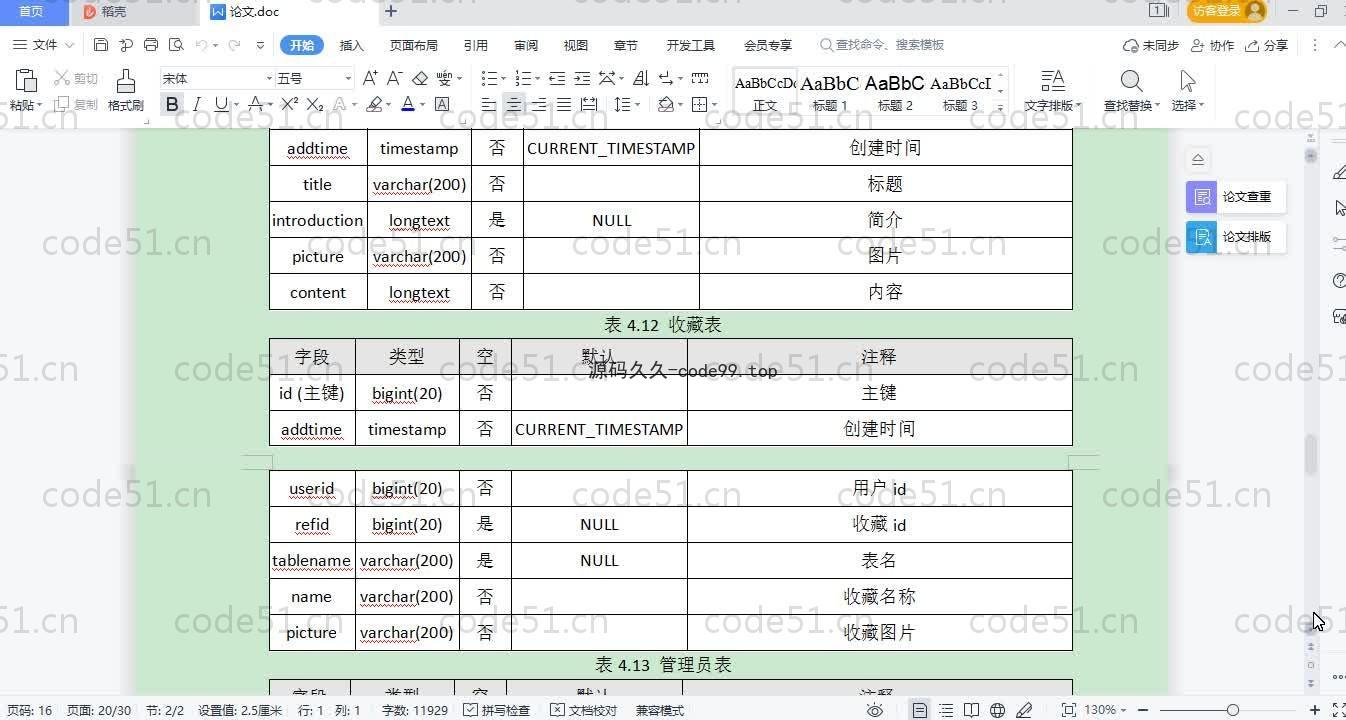Image resolution: width=1346 pixels, height=720 pixels.
Task: Click the 未同步 sync button
Action: (x=1151, y=45)
